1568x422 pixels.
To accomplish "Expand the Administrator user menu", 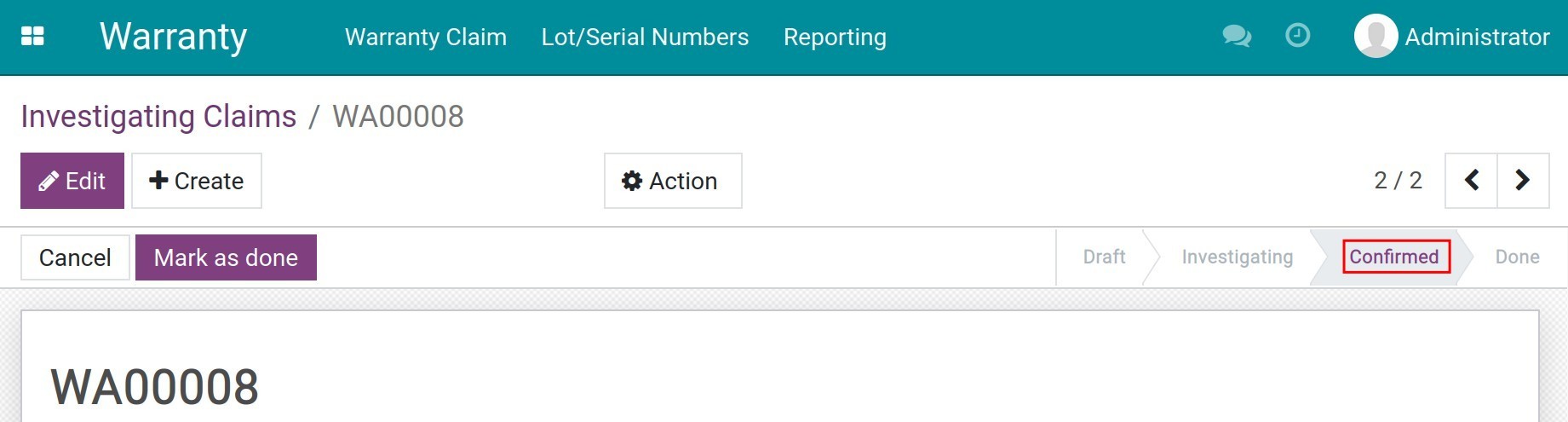I will [1452, 37].
